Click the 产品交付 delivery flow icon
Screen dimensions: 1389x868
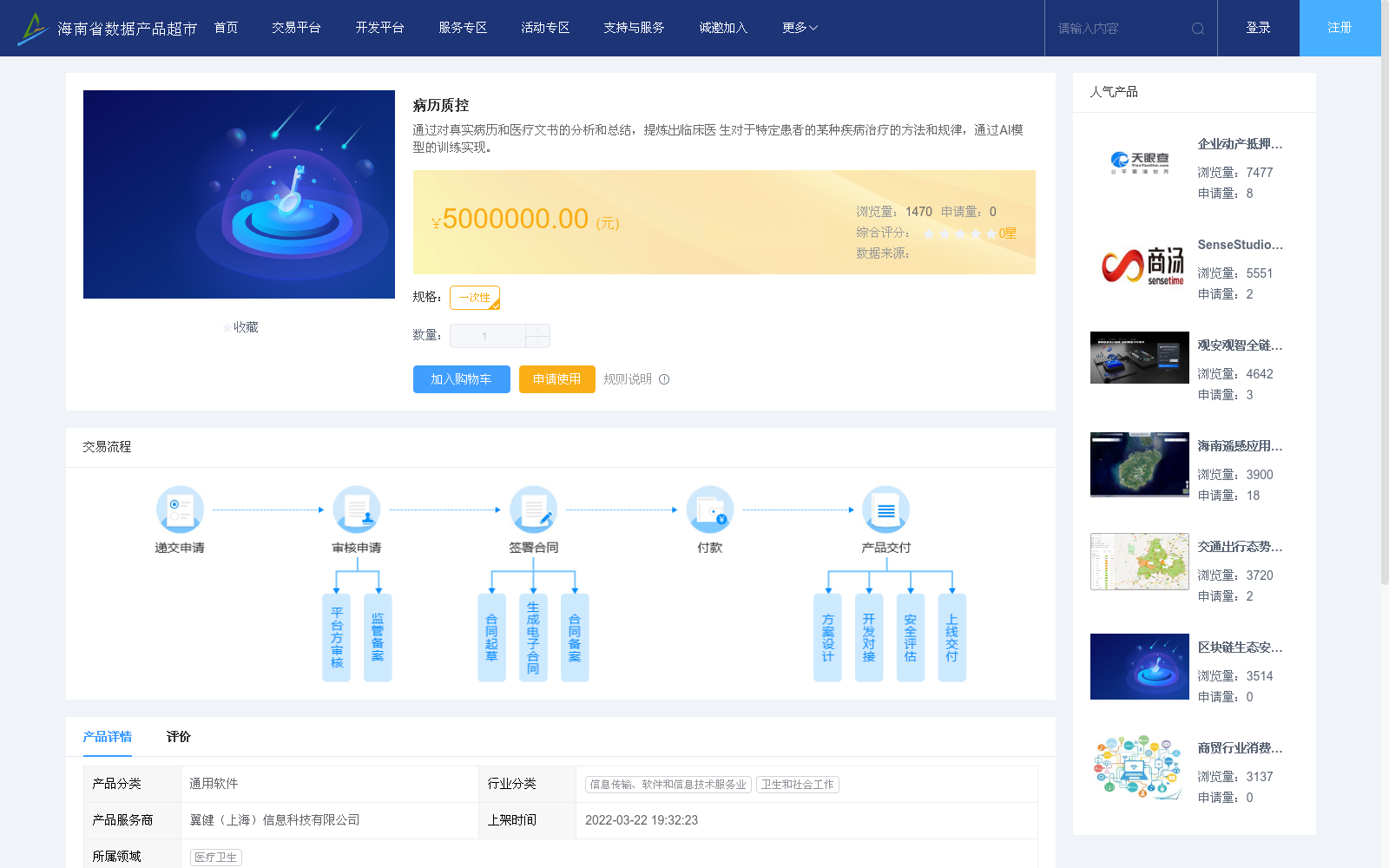tap(885, 510)
